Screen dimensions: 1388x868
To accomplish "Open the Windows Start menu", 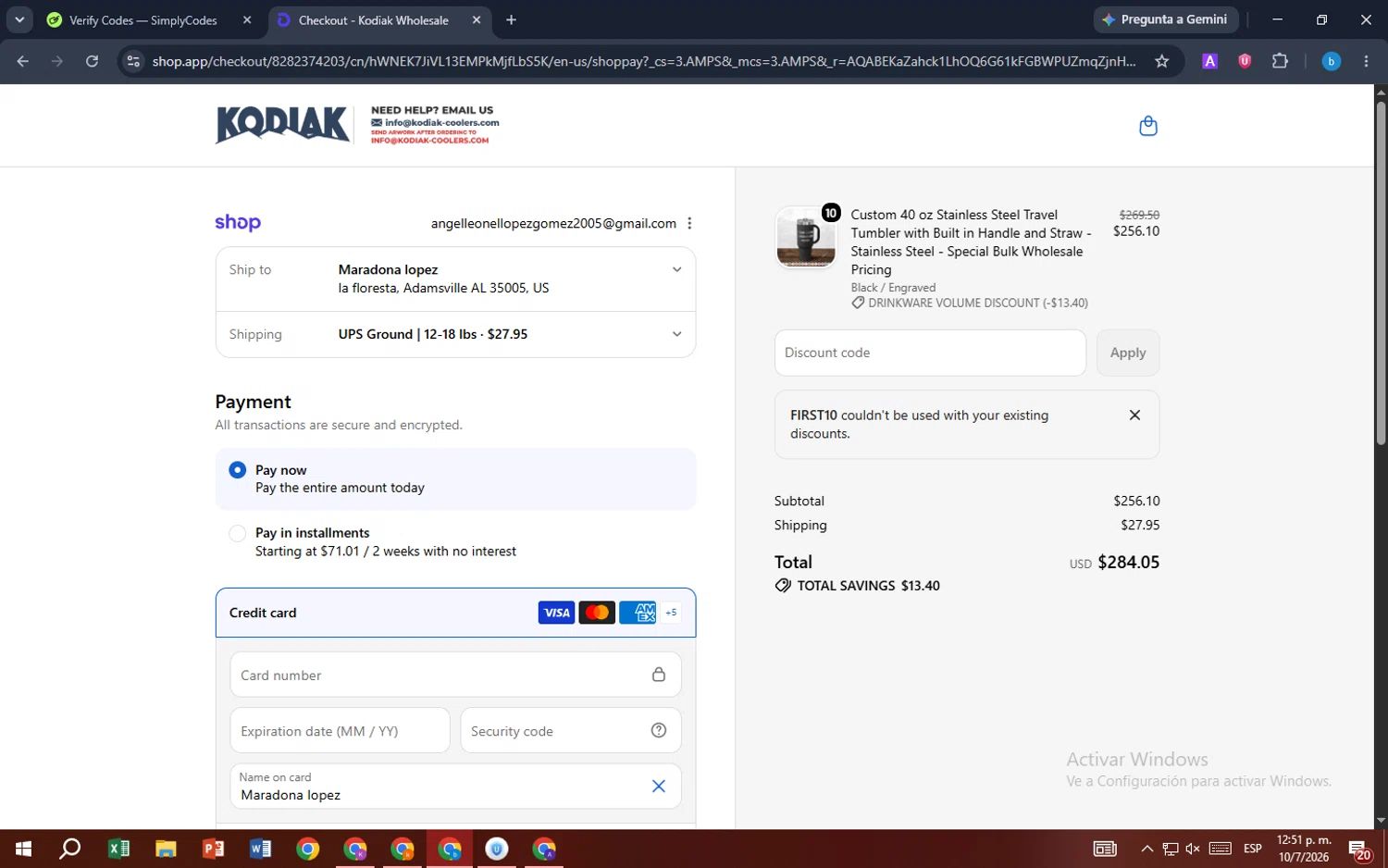I will pos(24,849).
